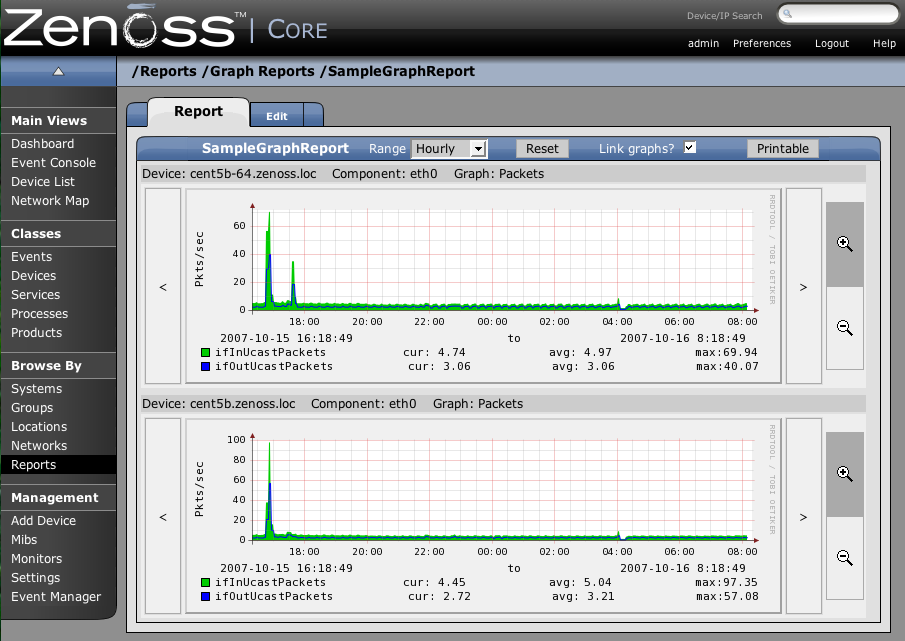Click blue ifOutUcastPackets swatch in the cent5b-64 graph legend
Image resolution: width=905 pixels, height=641 pixels.
[x=205, y=366]
